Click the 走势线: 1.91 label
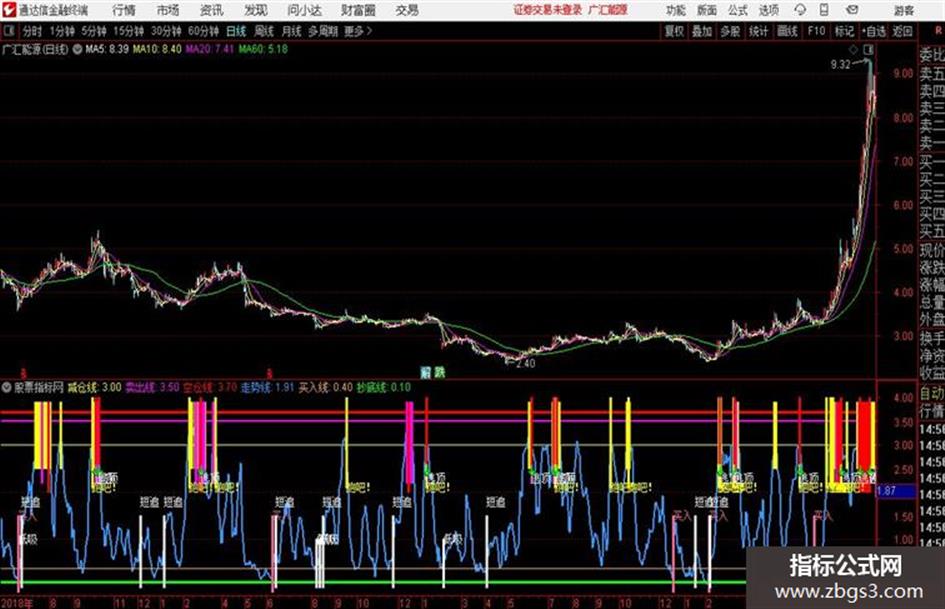Viewport: 945px width, 609px height. click(268, 388)
